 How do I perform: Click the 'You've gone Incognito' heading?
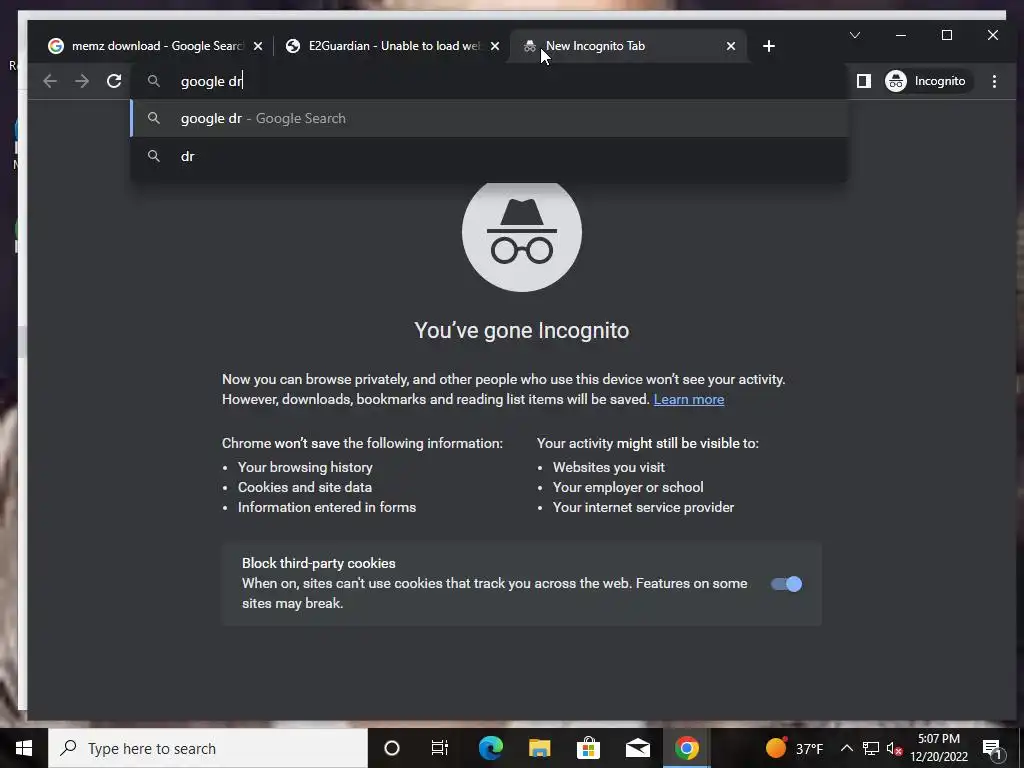(522, 330)
